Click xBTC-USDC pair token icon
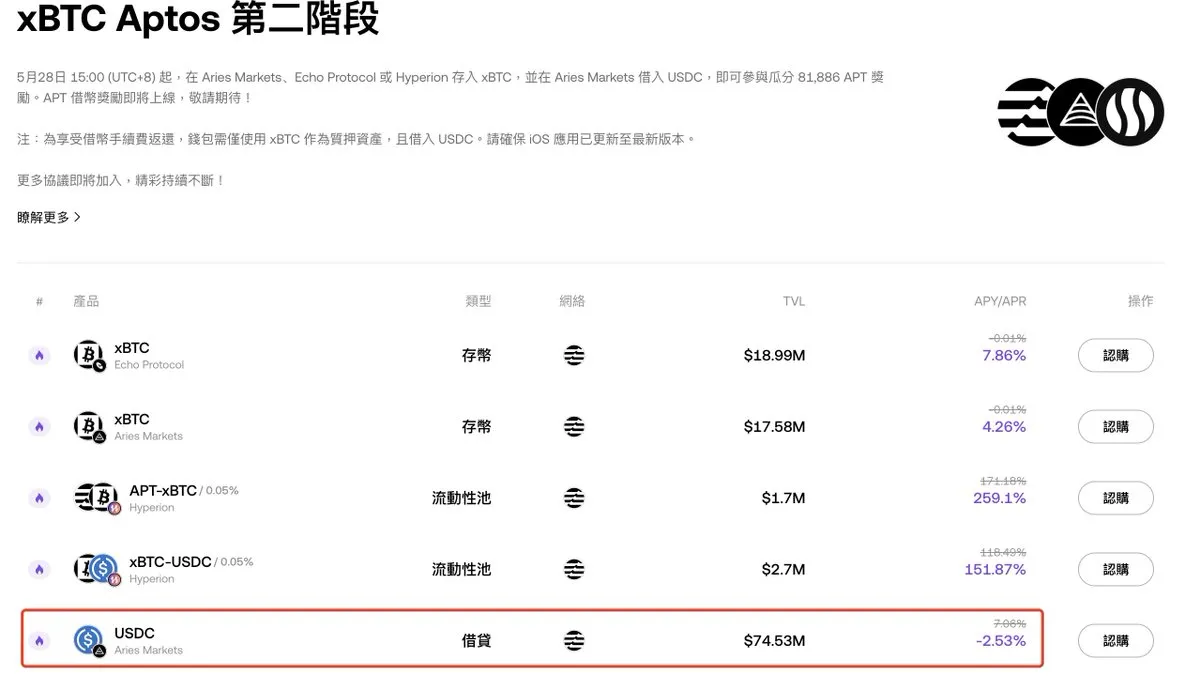This screenshot has width=1200, height=690. coord(97,569)
